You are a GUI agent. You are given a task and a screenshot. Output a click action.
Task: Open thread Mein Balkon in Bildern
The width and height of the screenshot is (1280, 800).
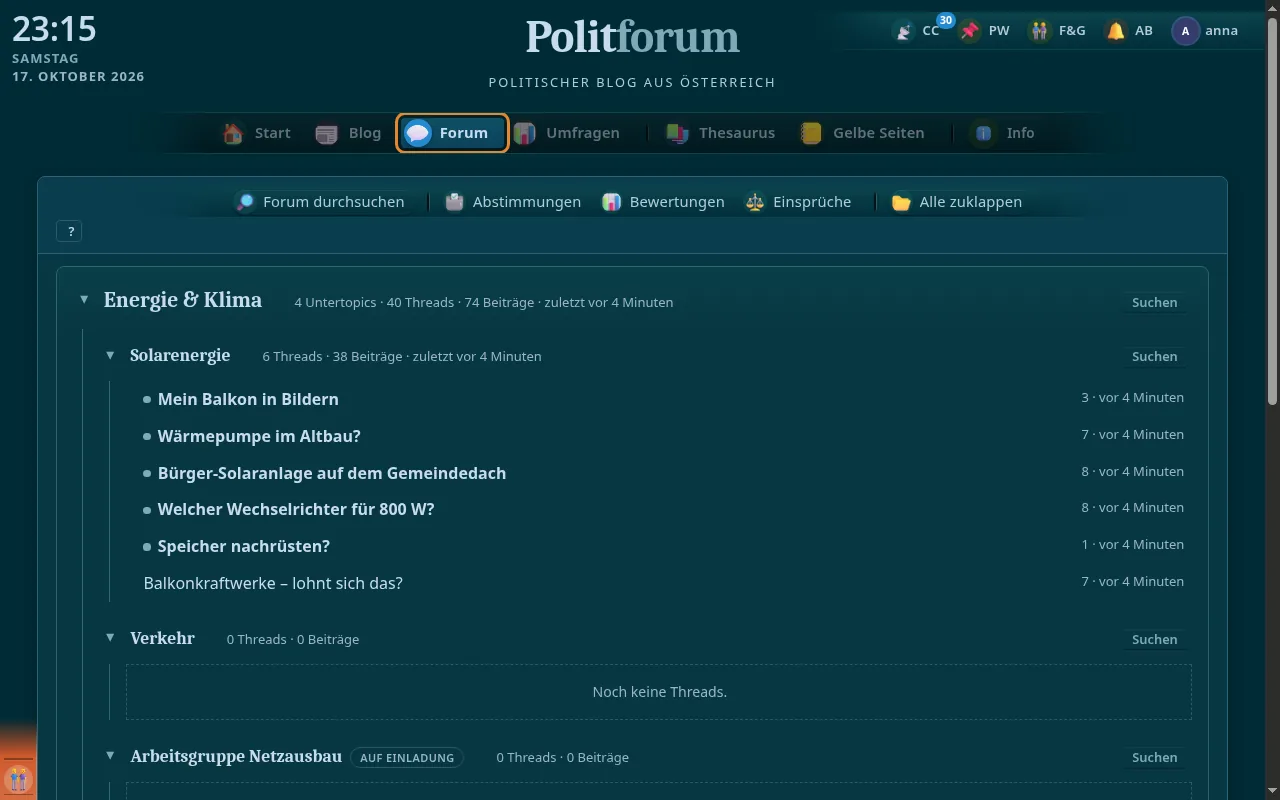(x=248, y=399)
